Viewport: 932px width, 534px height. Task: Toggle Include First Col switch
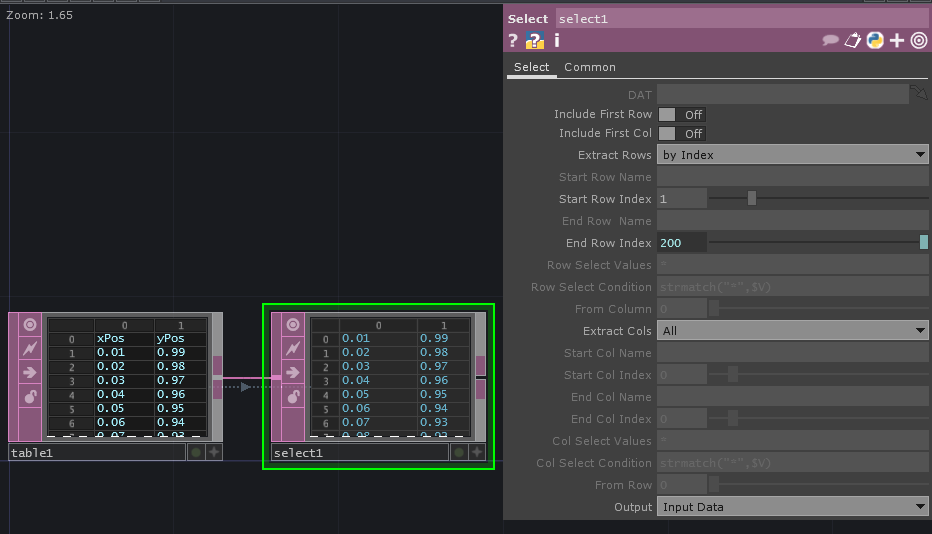[x=681, y=134]
